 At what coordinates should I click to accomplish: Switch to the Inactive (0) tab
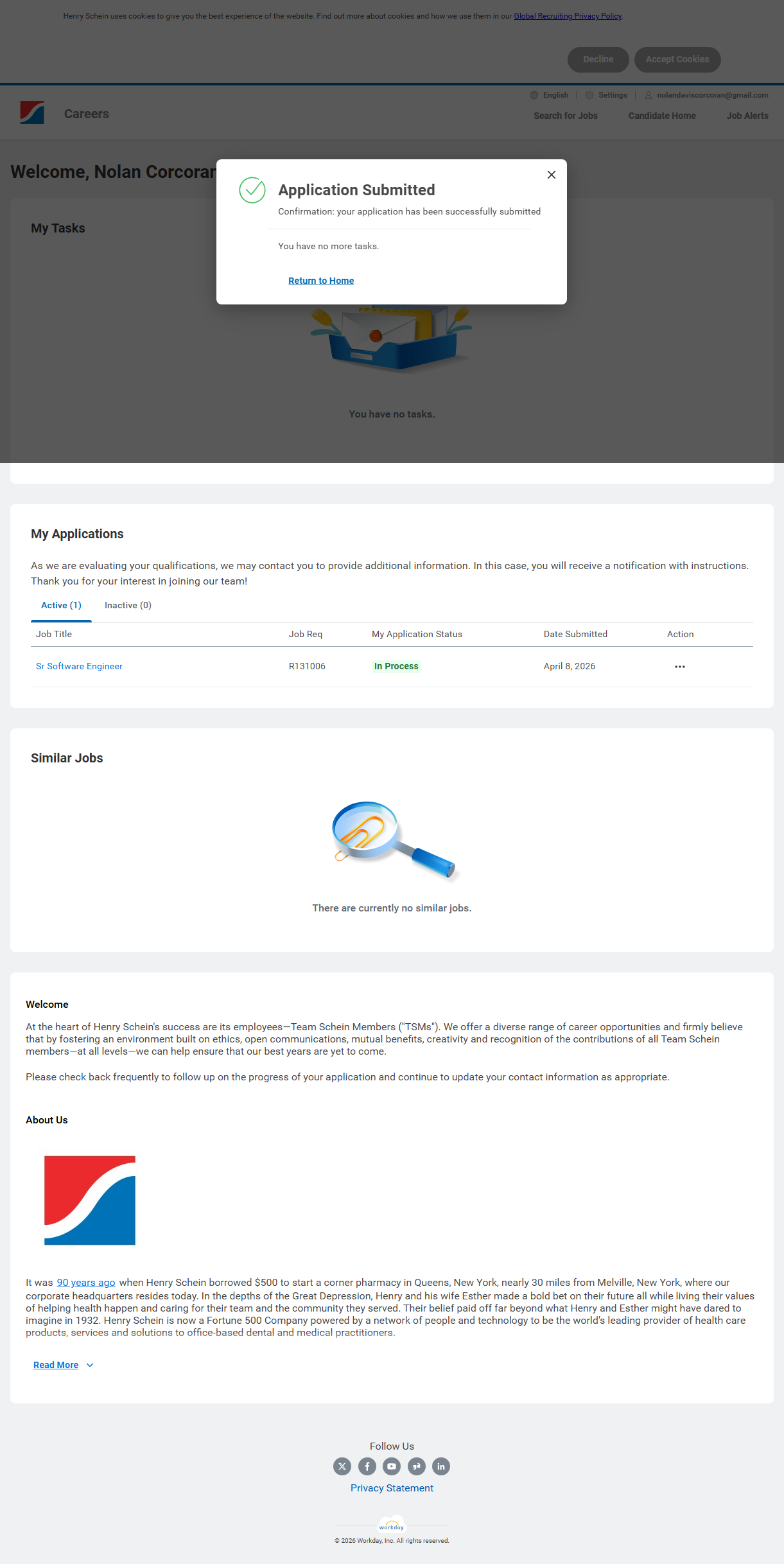[128, 605]
